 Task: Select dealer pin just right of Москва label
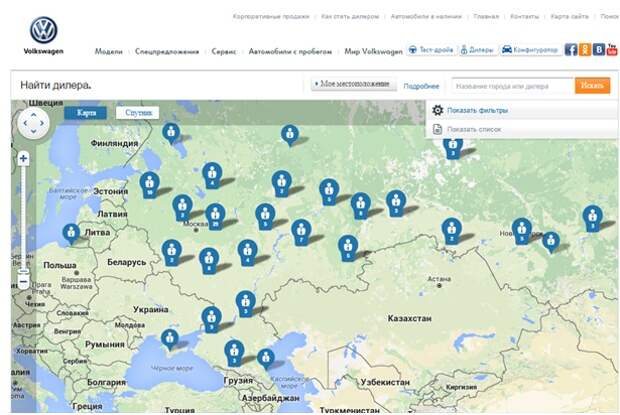coord(215,216)
